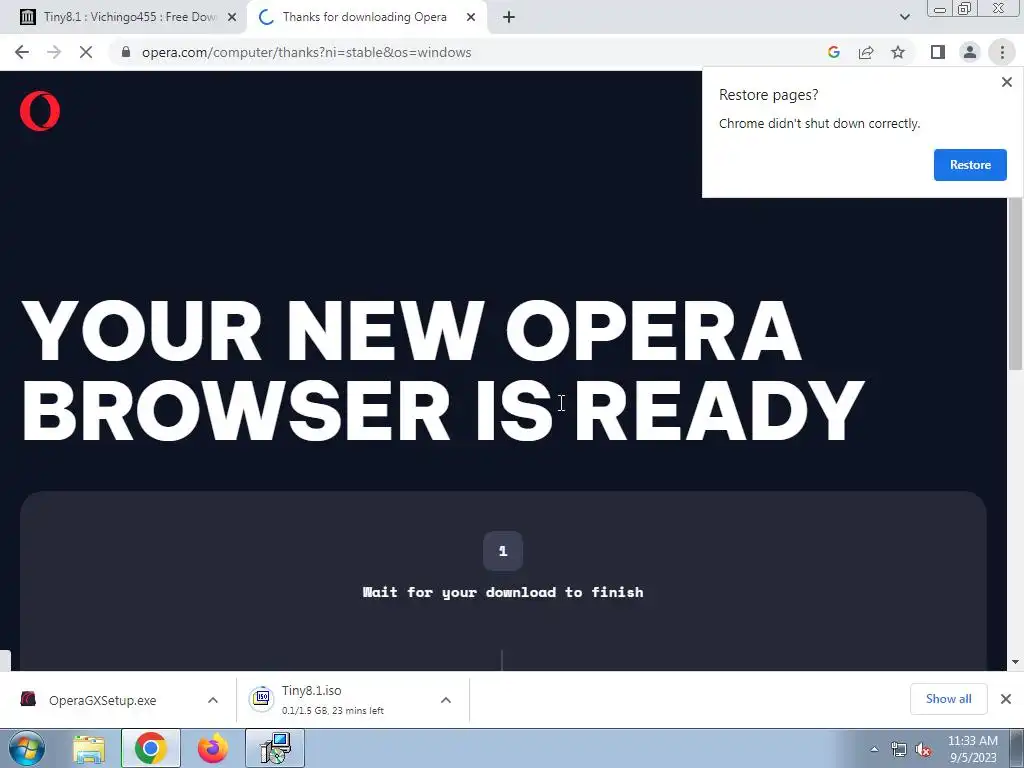Image resolution: width=1024 pixels, height=768 pixels.
Task: Show all downloads
Action: (948, 699)
